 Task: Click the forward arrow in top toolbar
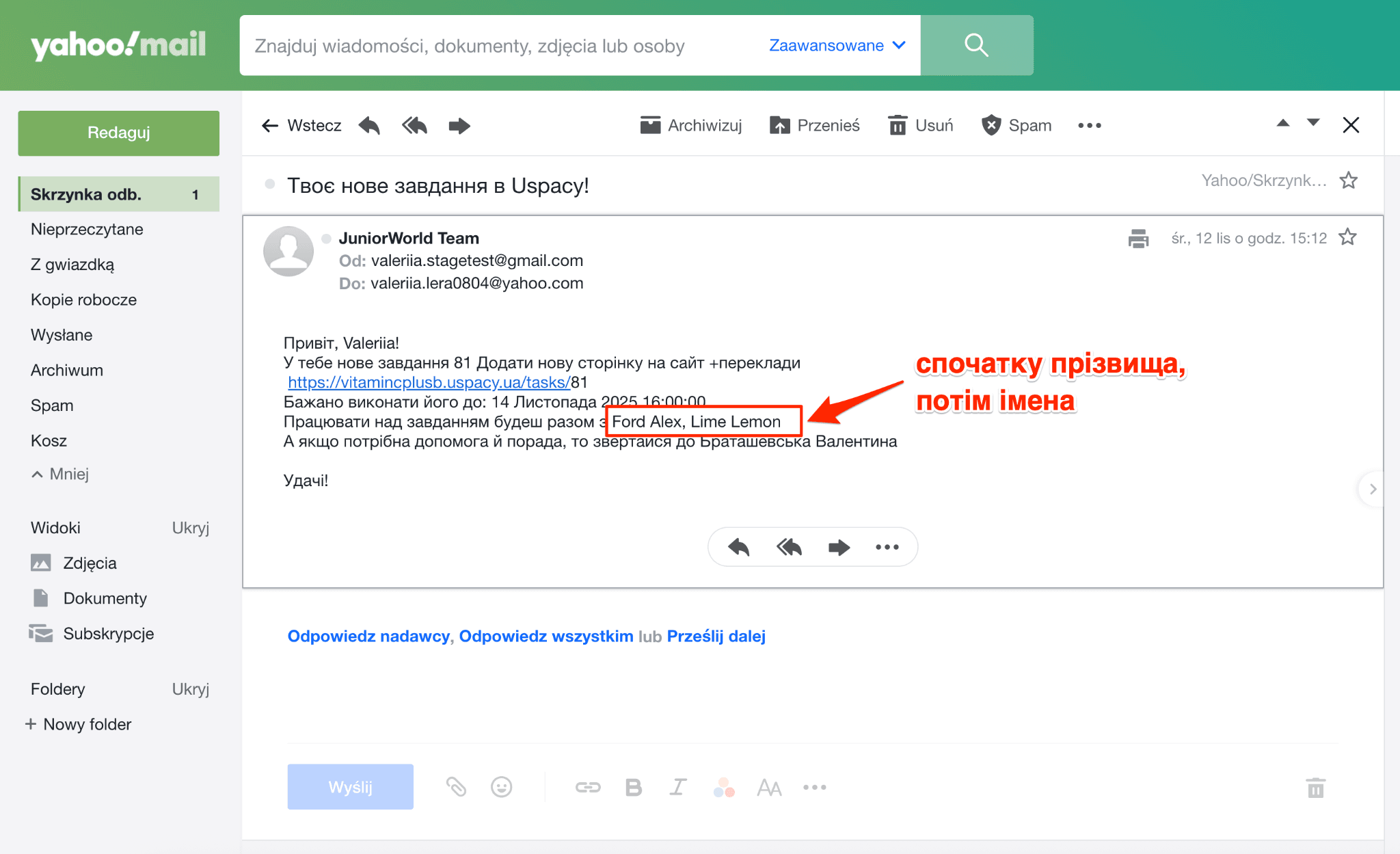tap(459, 126)
